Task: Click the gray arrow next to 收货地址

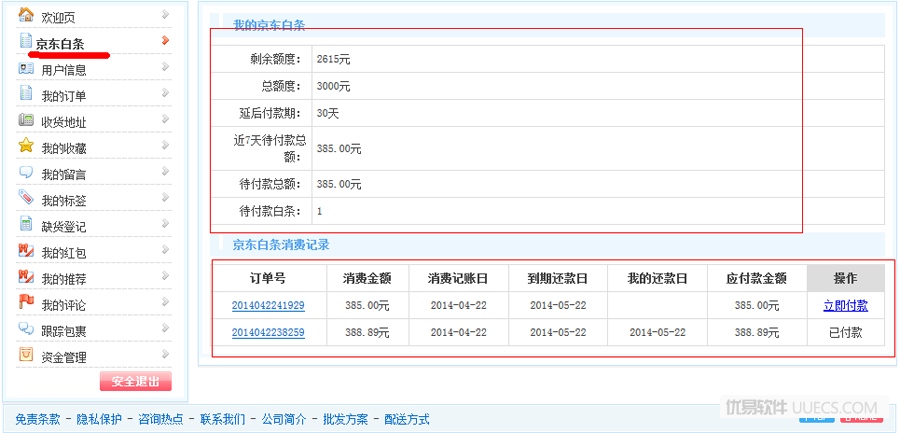Action: point(165,119)
